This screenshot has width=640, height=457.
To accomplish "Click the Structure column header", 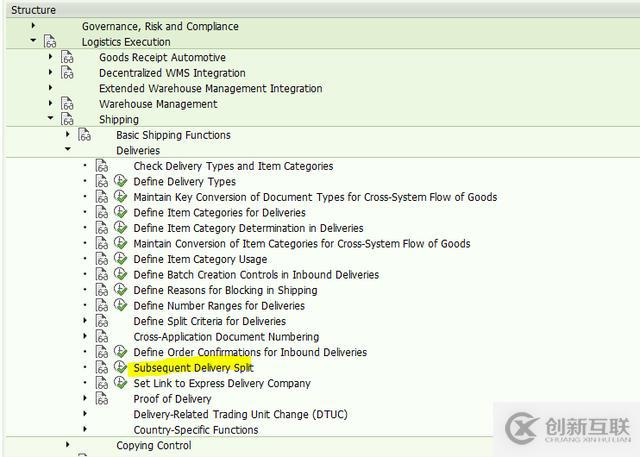I will click(x=322, y=9).
